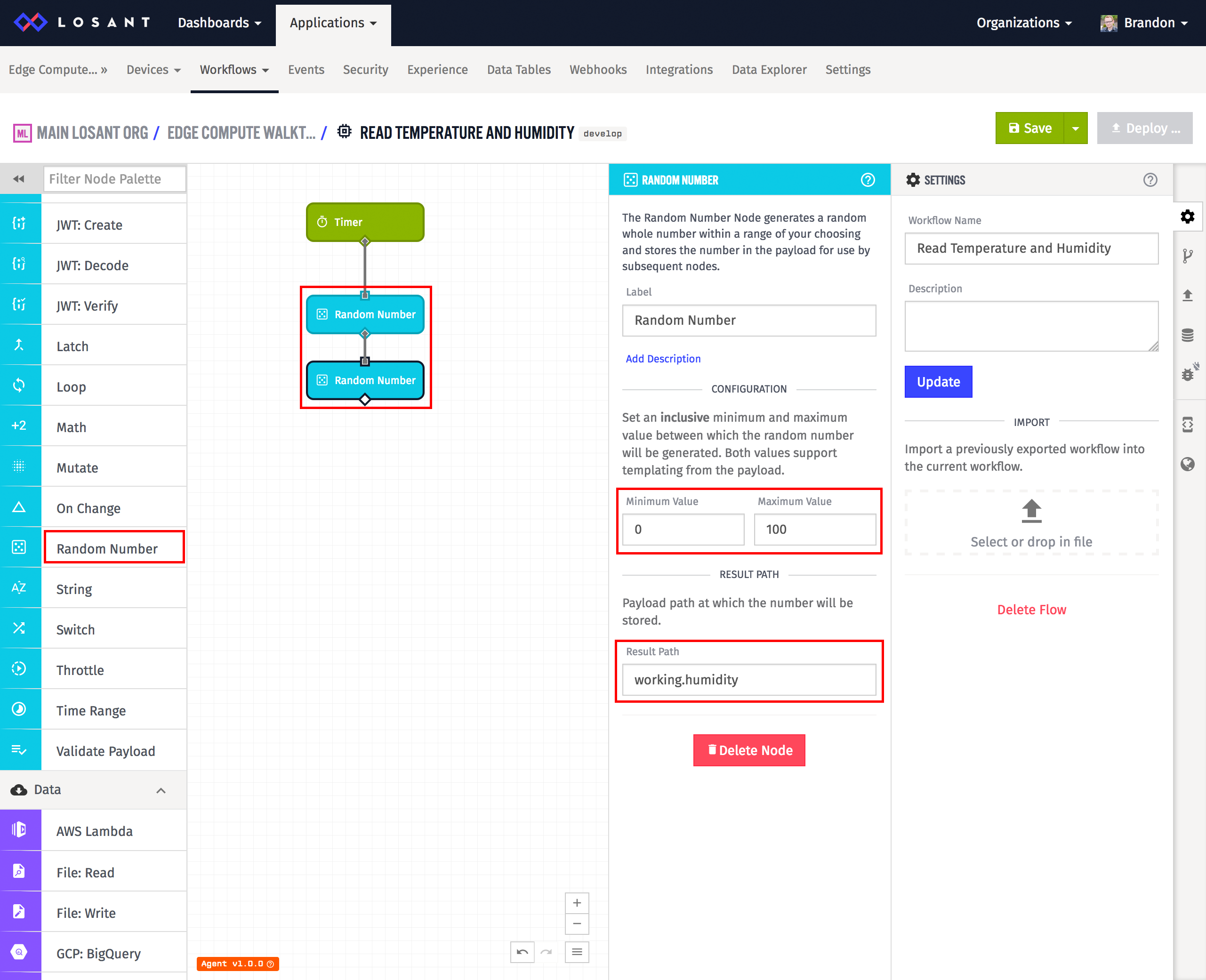Go to the Webhooks tab
The height and width of the screenshot is (980, 1206).
[x=598, y=70]
